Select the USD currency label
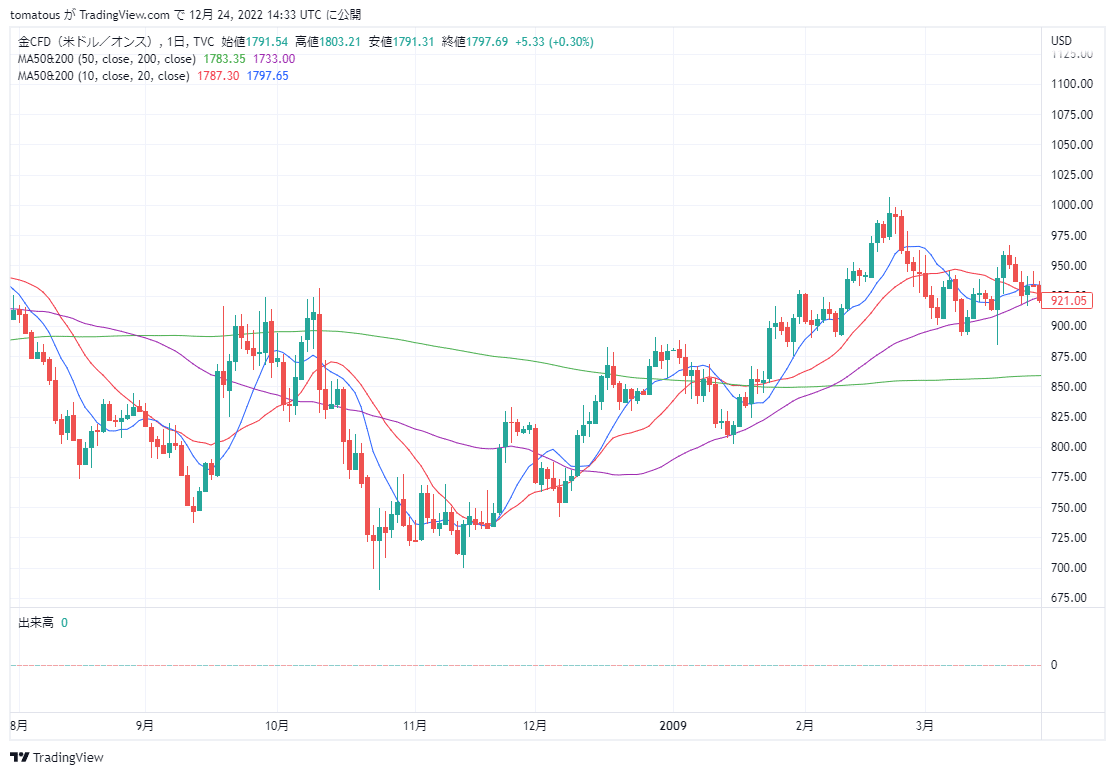1115x775 pixels. click(x=1062, y=41)
